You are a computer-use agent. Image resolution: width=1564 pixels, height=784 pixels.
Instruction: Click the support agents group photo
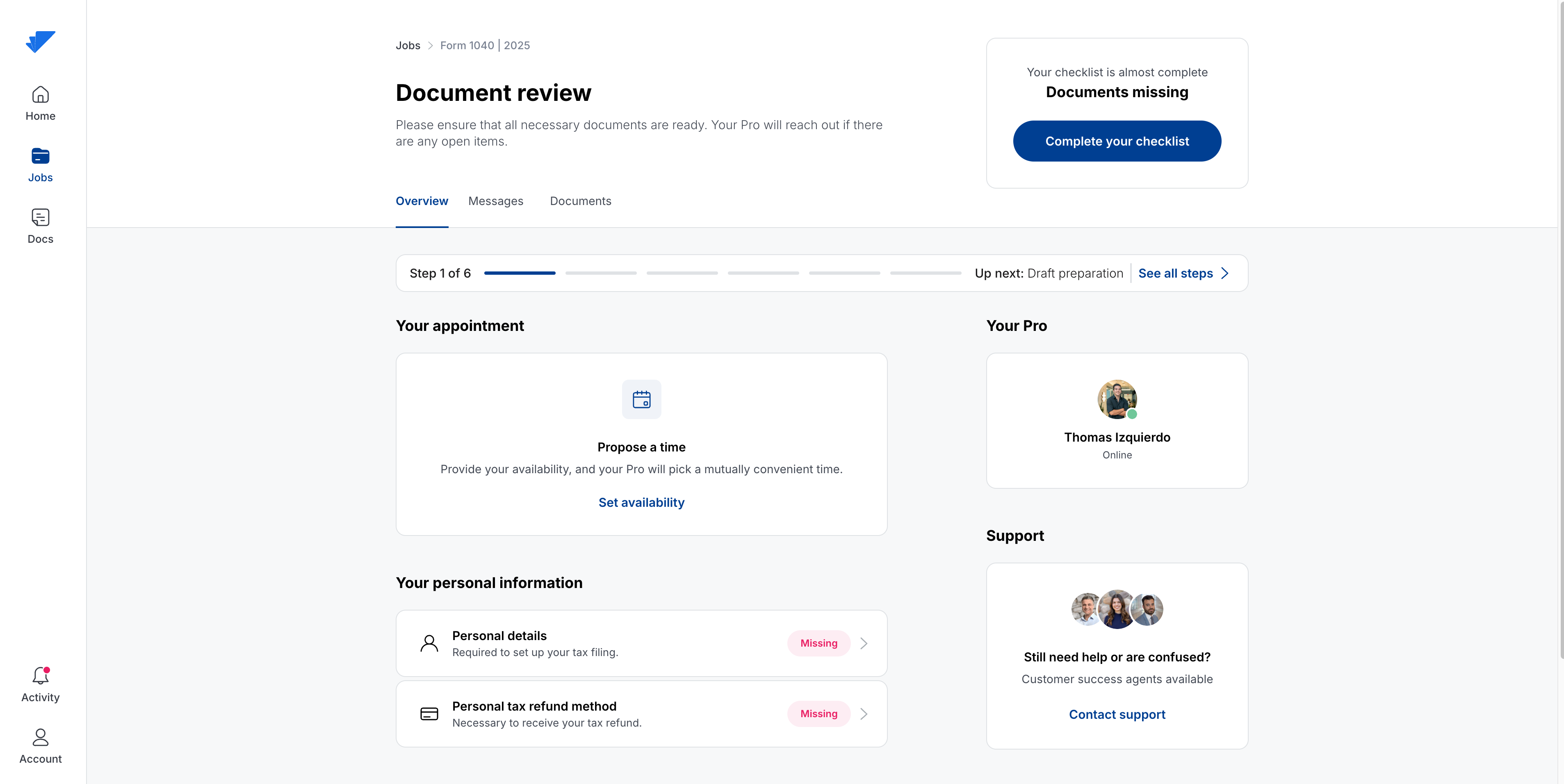tap(1117, 609)
